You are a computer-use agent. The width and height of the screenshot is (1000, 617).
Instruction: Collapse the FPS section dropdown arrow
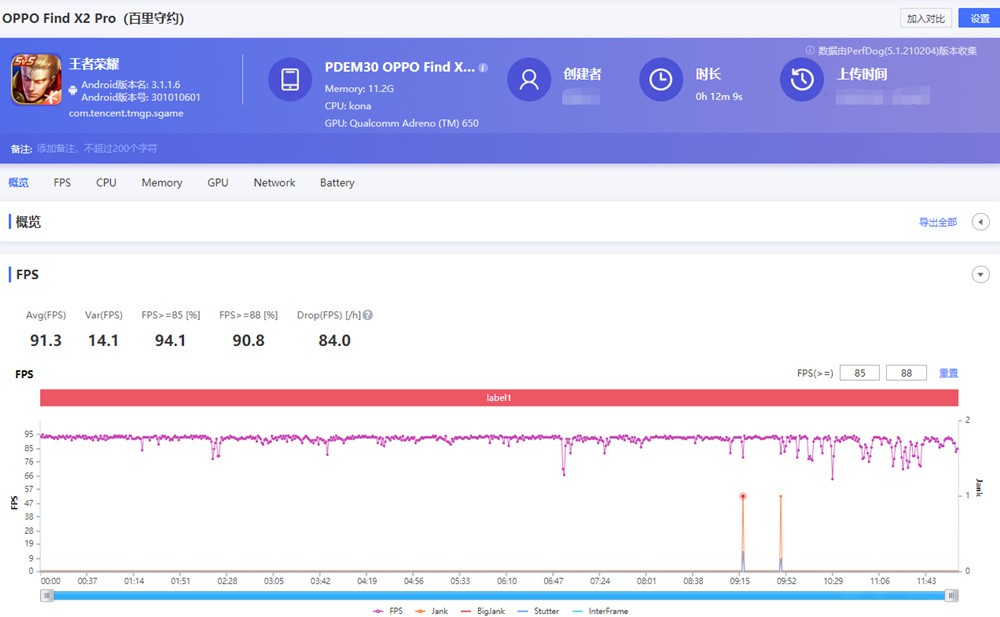click(x=980, y=274)
